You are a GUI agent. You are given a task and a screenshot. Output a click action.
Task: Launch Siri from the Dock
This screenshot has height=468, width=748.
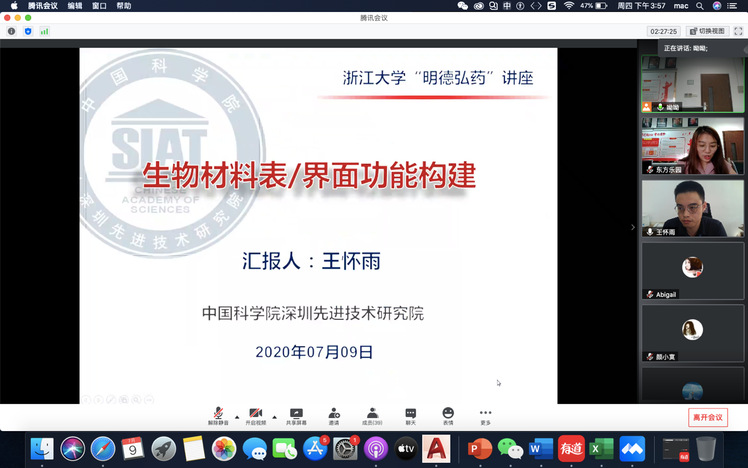(x=73, y=448)
